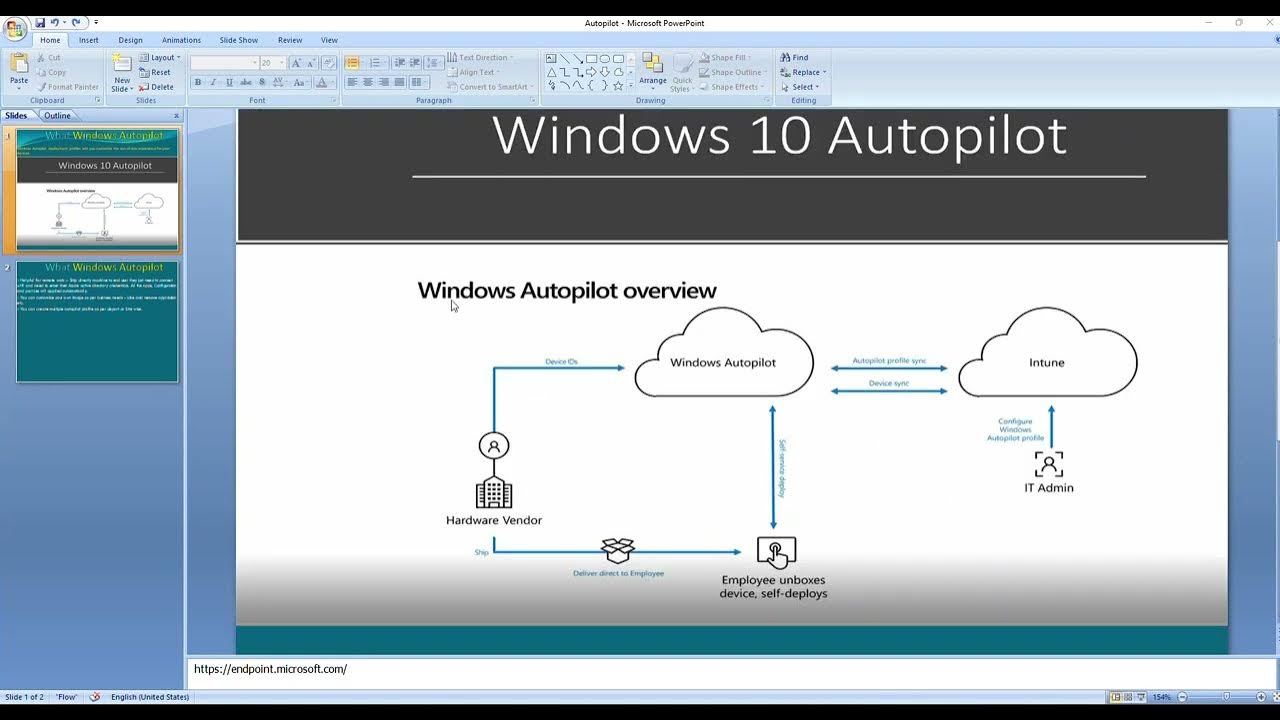Click the notes pane text field
The height and width of the screenshot is (720, 1280).
(x=731, y=673)
